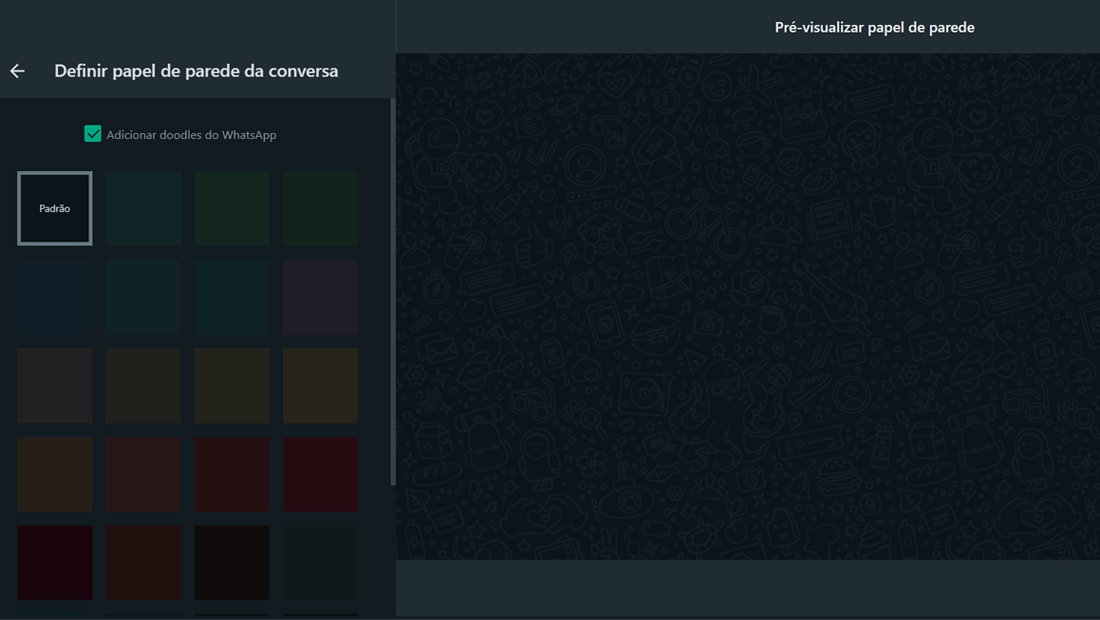
Task: Pick second swatch in second row, teal-green
Action: pos(143,297)
